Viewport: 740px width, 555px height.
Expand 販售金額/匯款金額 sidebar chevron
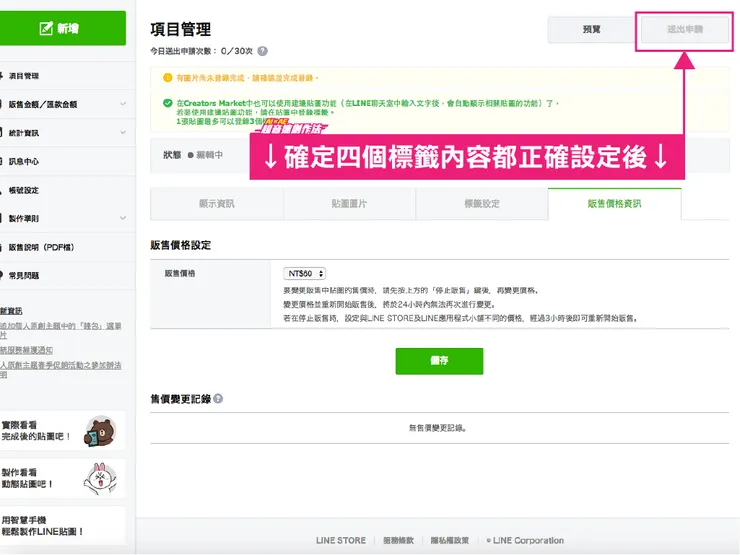(123, 104)
